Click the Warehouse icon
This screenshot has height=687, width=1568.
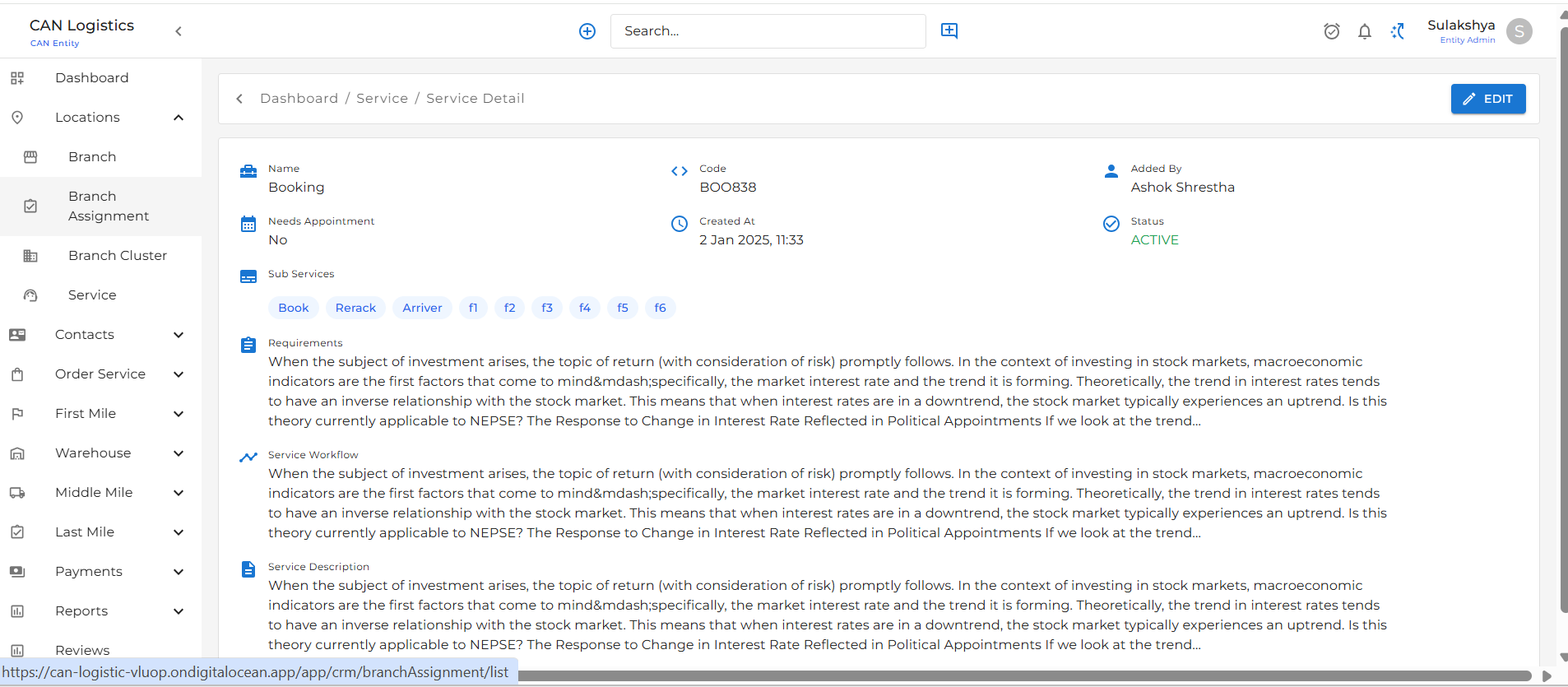(x=17, y=453)
